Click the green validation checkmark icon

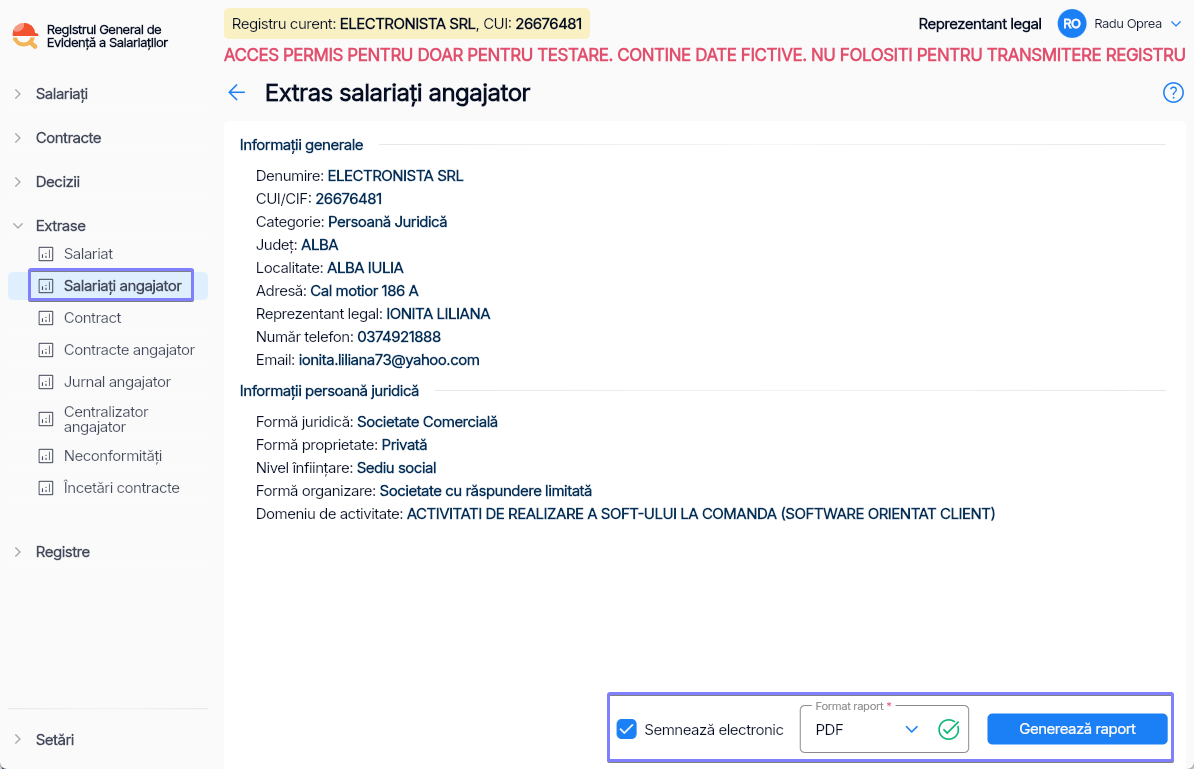click(949, 729)
